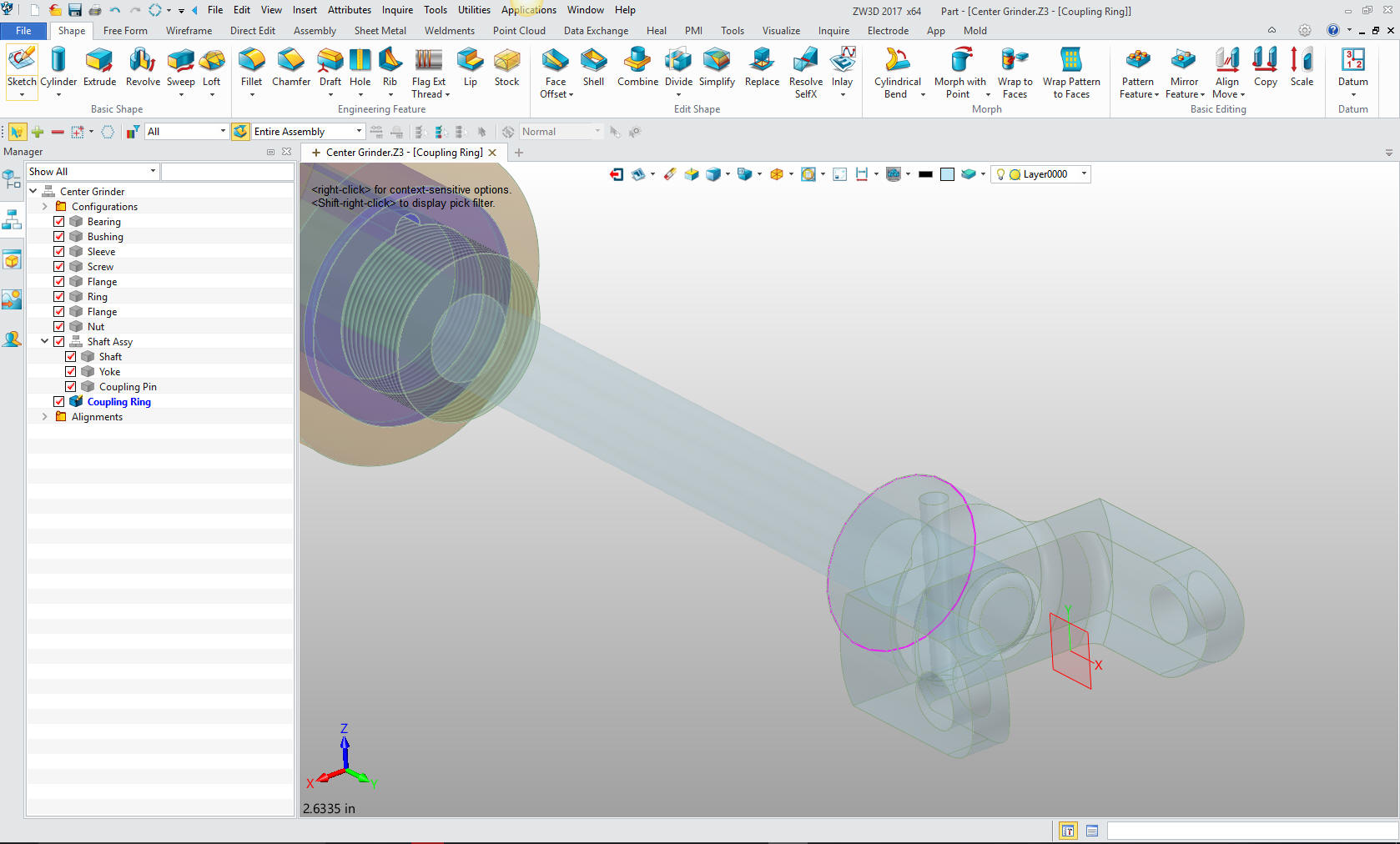Select Flange beneath Screw in tree
Screen dimensions: 1400x844
pyautogui.click(x=102, y=282)
